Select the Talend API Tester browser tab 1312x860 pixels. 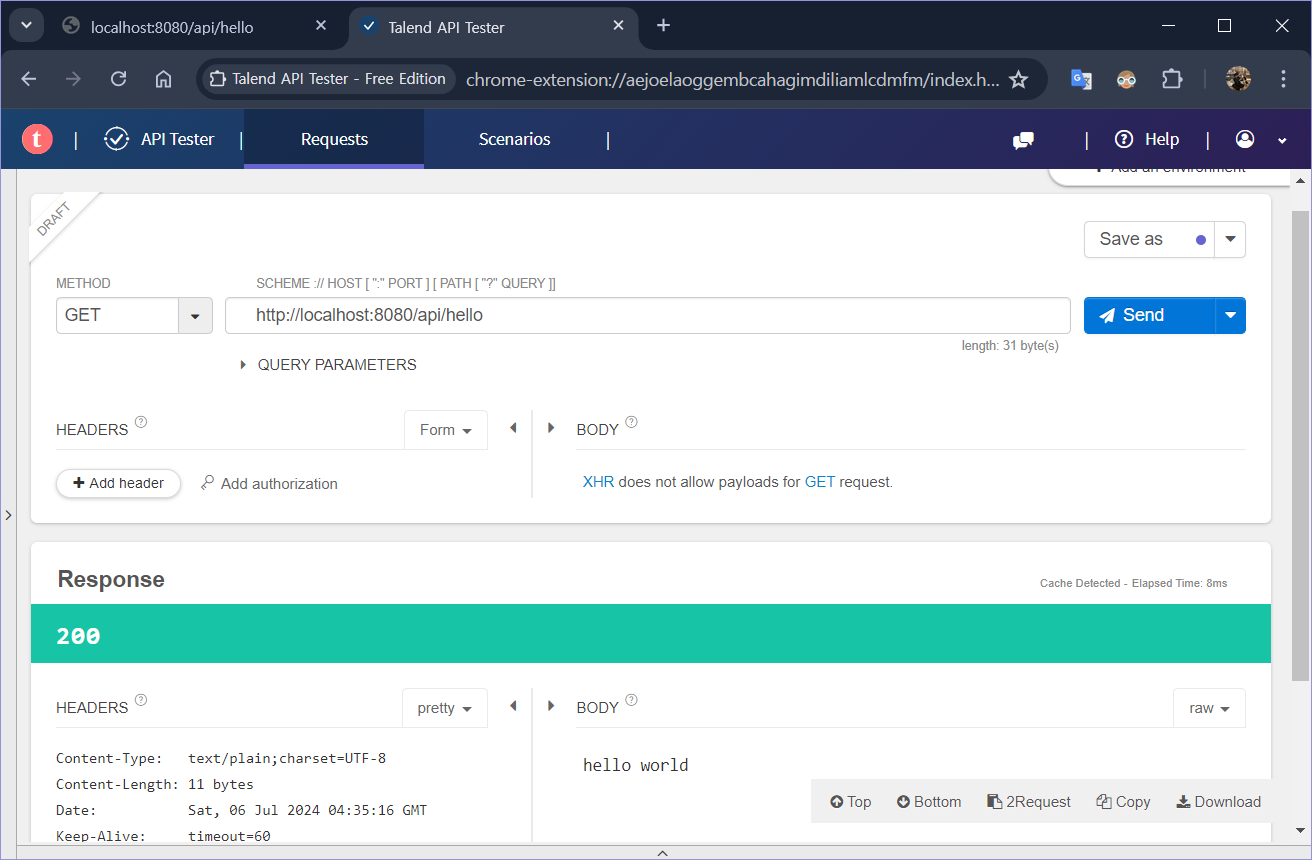coord(493,27)
